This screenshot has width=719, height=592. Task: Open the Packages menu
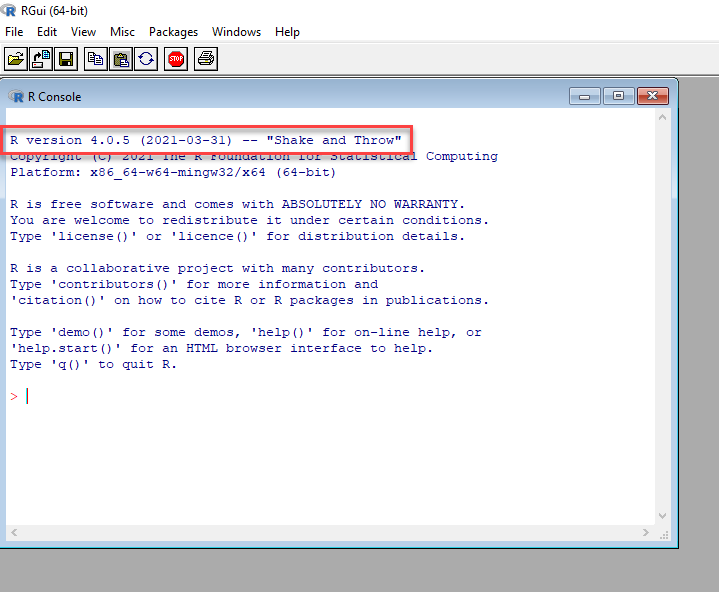pos(173,32)
